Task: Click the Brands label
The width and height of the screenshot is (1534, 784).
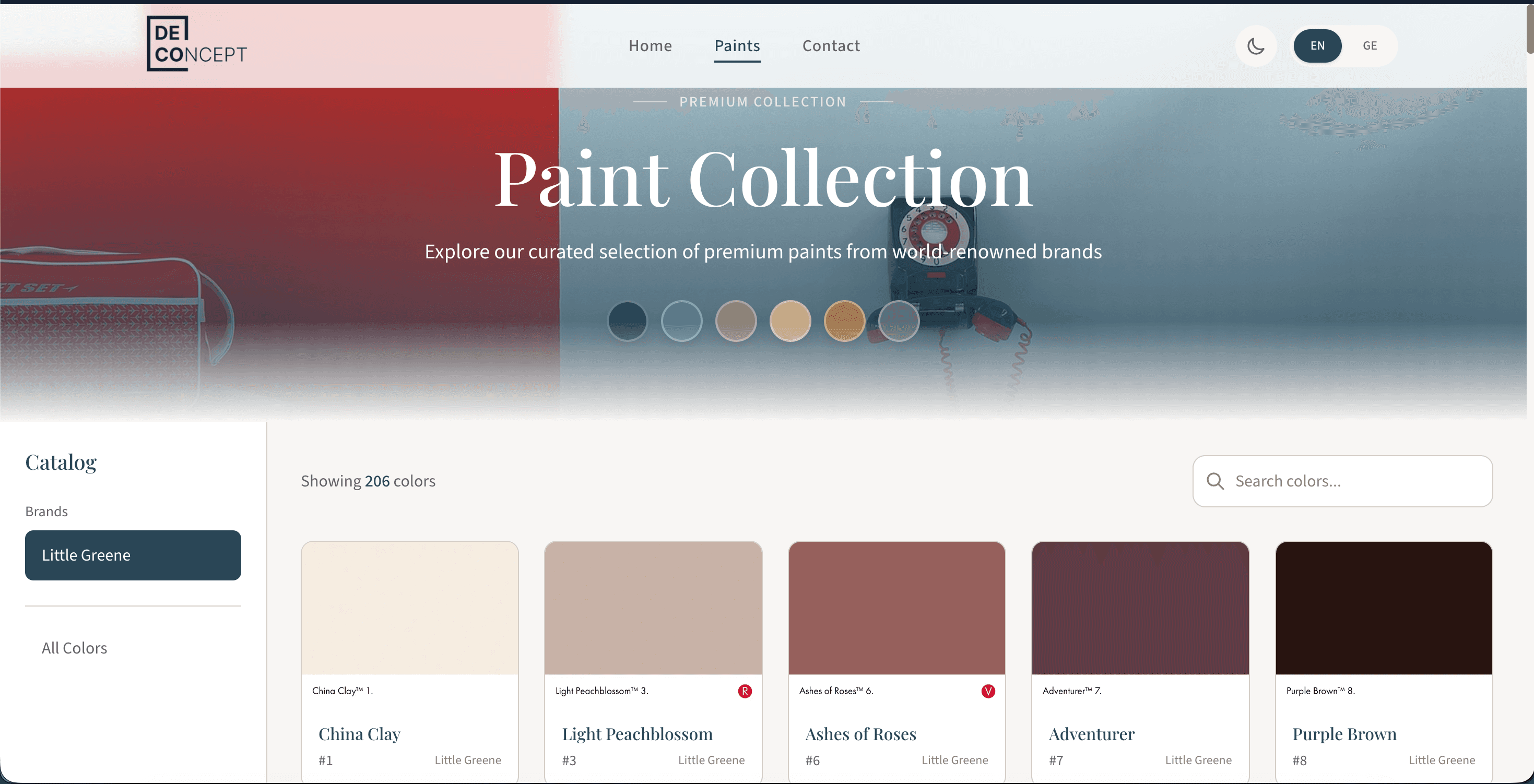Action: tap(46, 512)
